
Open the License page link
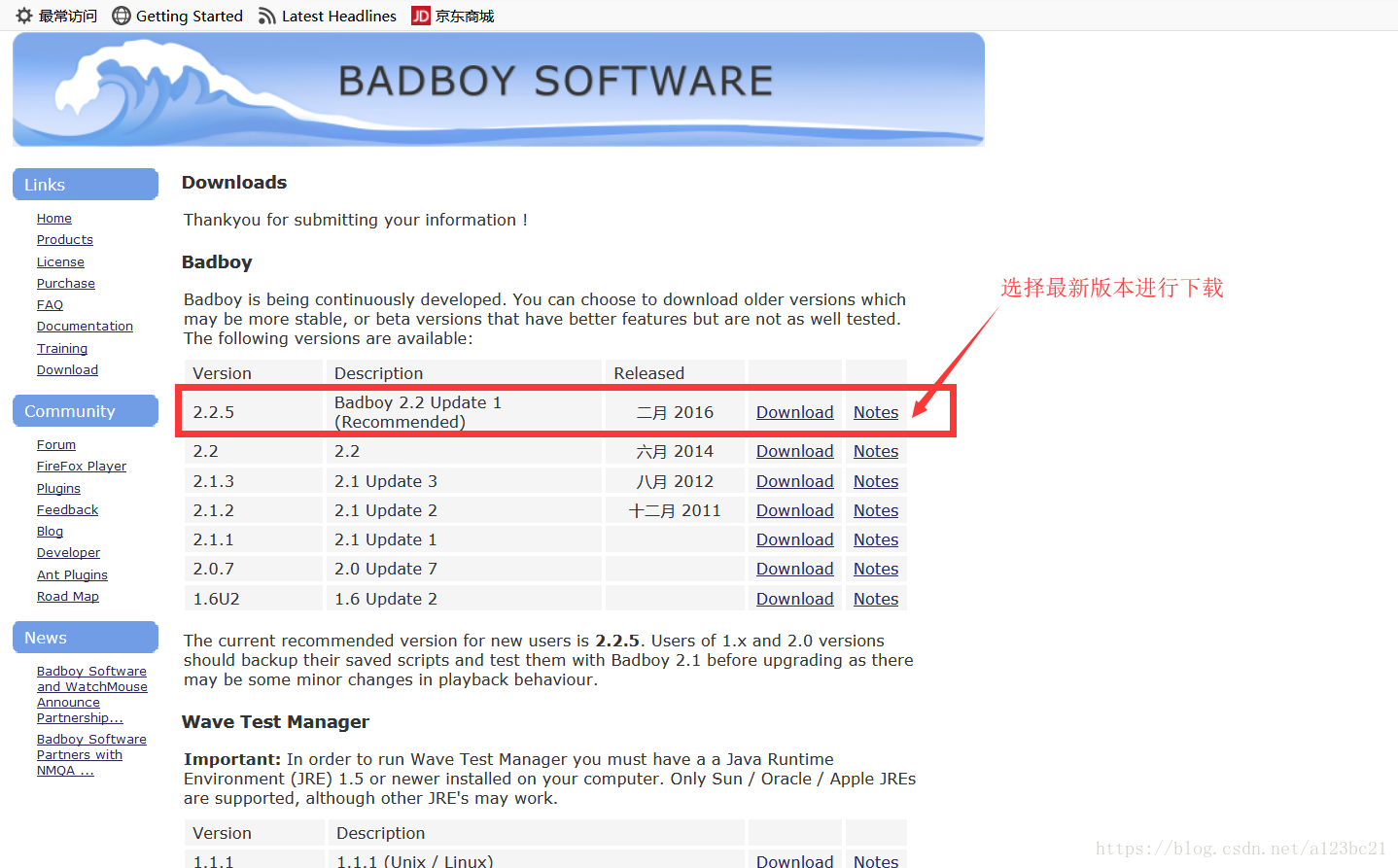click(60, 262)
